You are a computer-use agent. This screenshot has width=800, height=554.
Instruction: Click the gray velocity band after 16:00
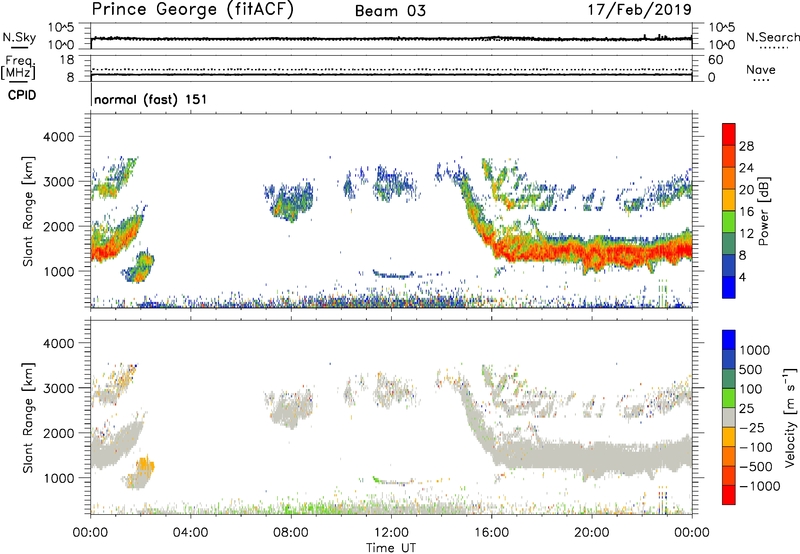[x=592, y=455]
